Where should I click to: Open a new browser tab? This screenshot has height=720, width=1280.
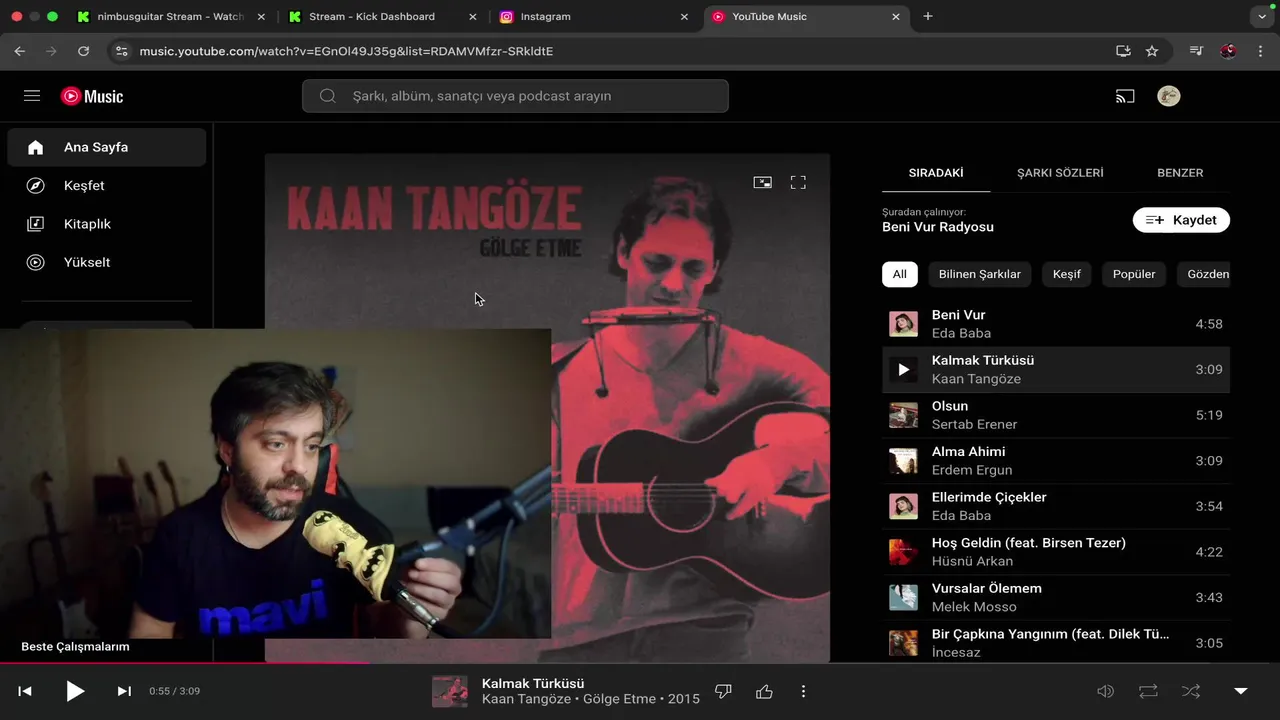tap(928, 17)
